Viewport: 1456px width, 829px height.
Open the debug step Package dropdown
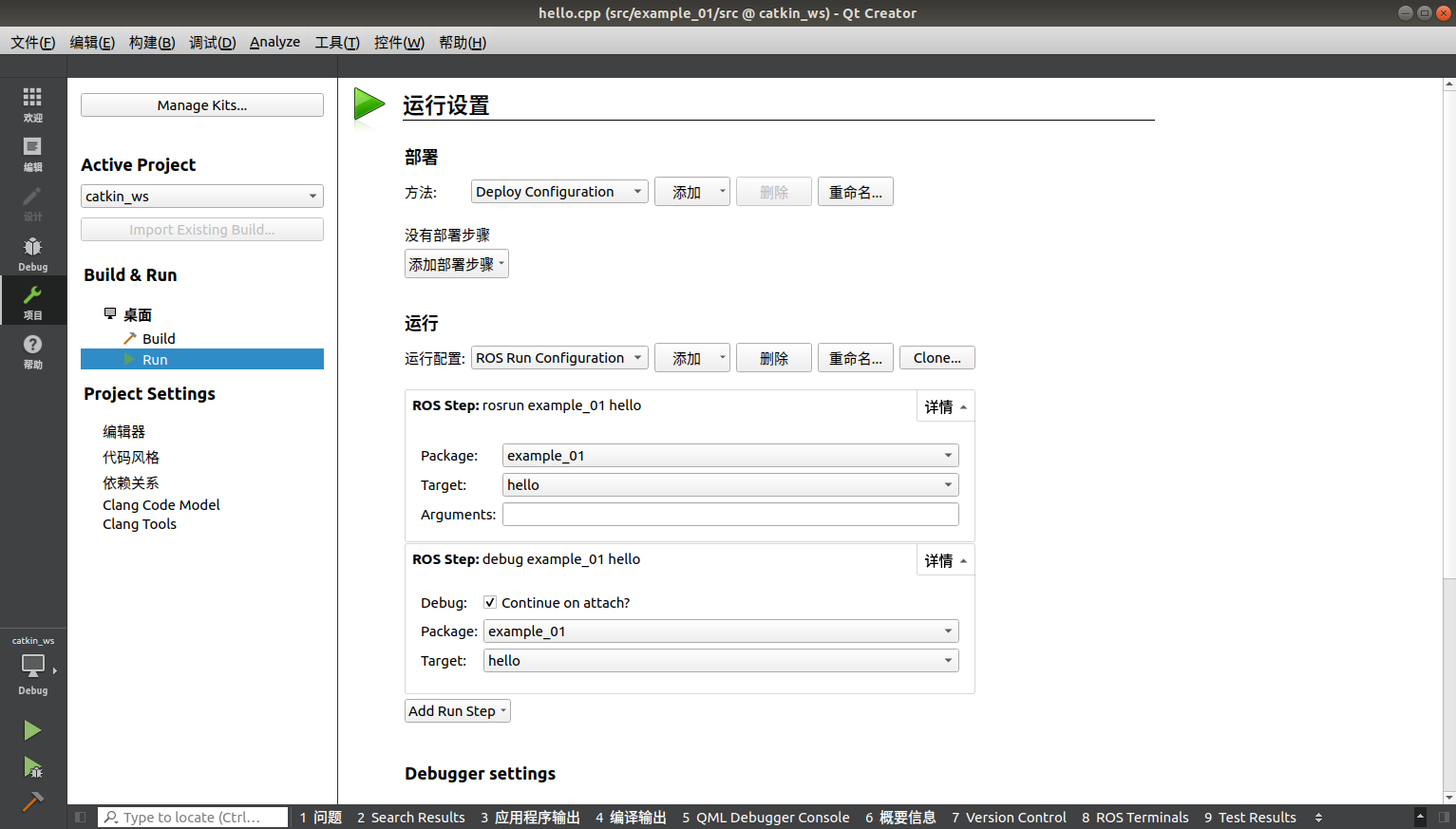click(x=721, y=631)
